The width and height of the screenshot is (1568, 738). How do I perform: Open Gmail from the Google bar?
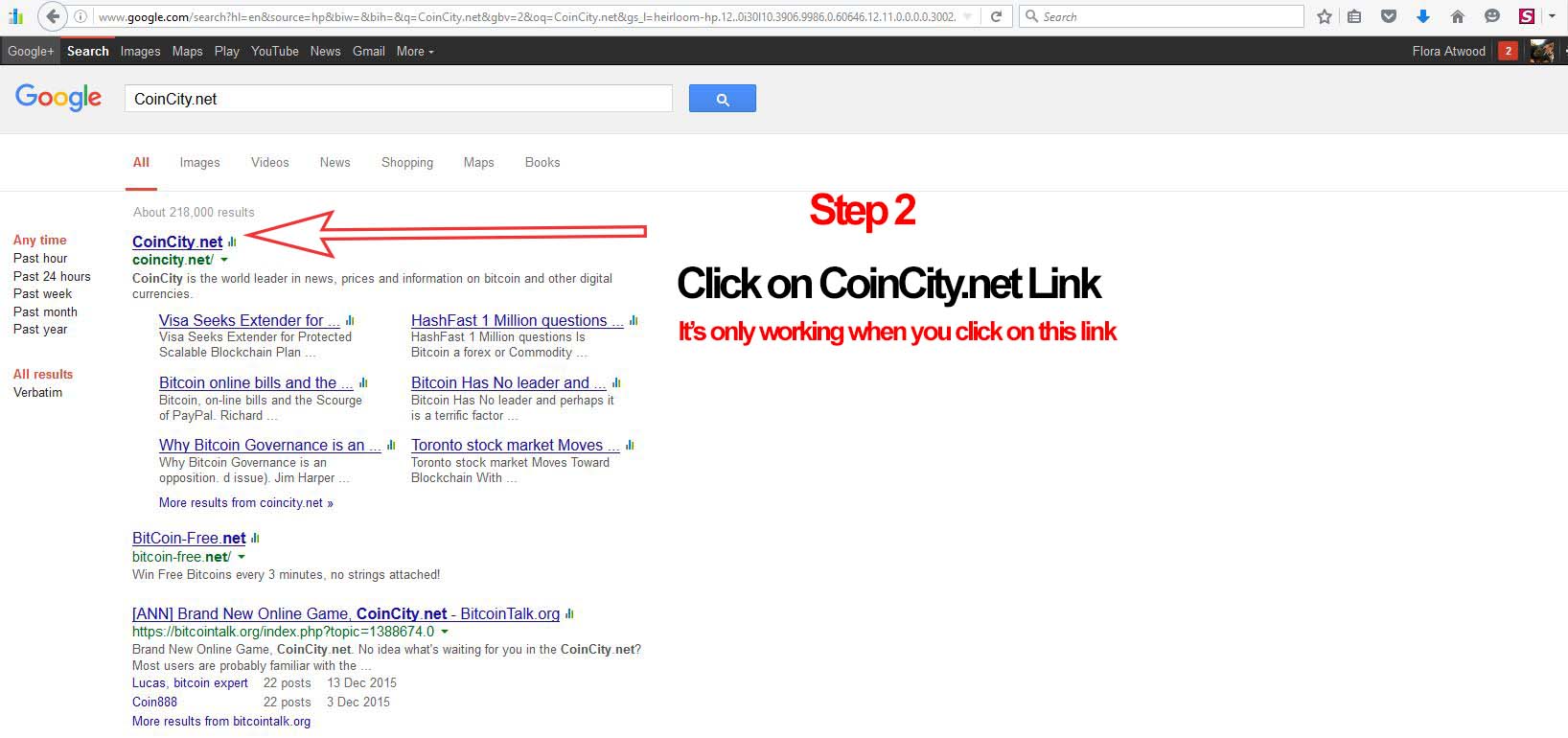[369, 51]
